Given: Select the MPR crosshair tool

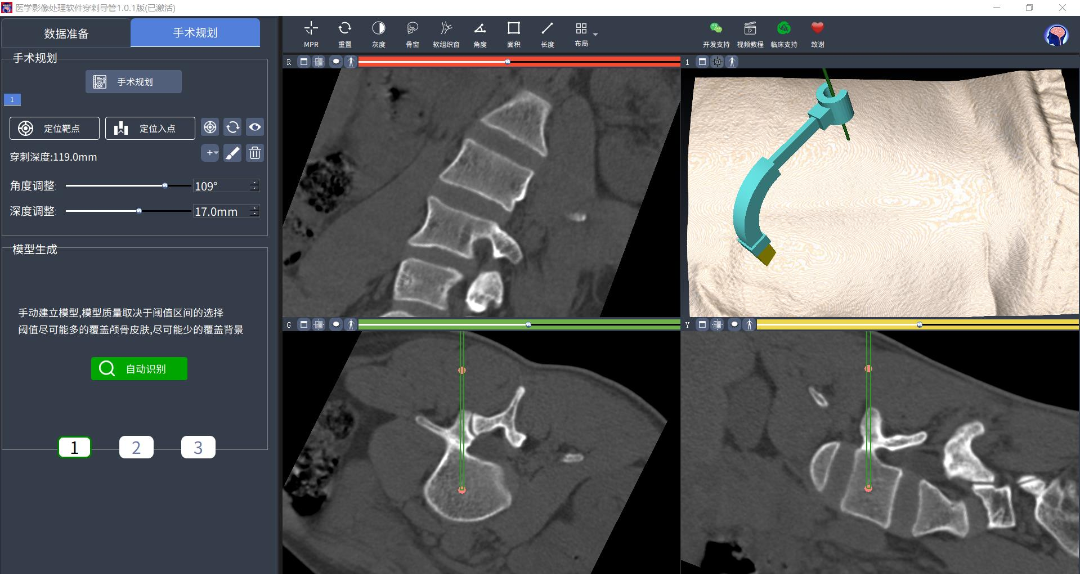Looking at the screenshot, I should point(311,29).
